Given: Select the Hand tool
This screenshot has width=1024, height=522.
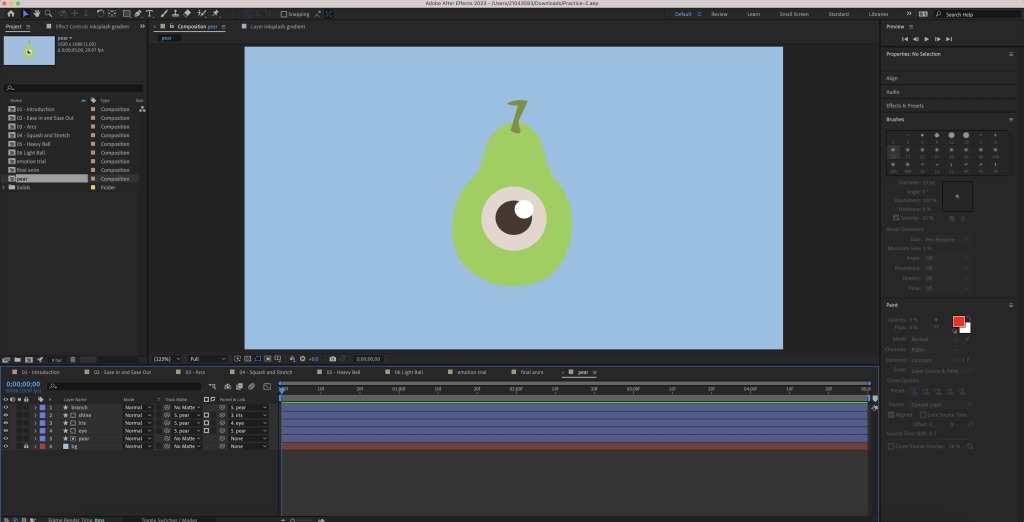Looking at the screenshot, I should [37, 14].
